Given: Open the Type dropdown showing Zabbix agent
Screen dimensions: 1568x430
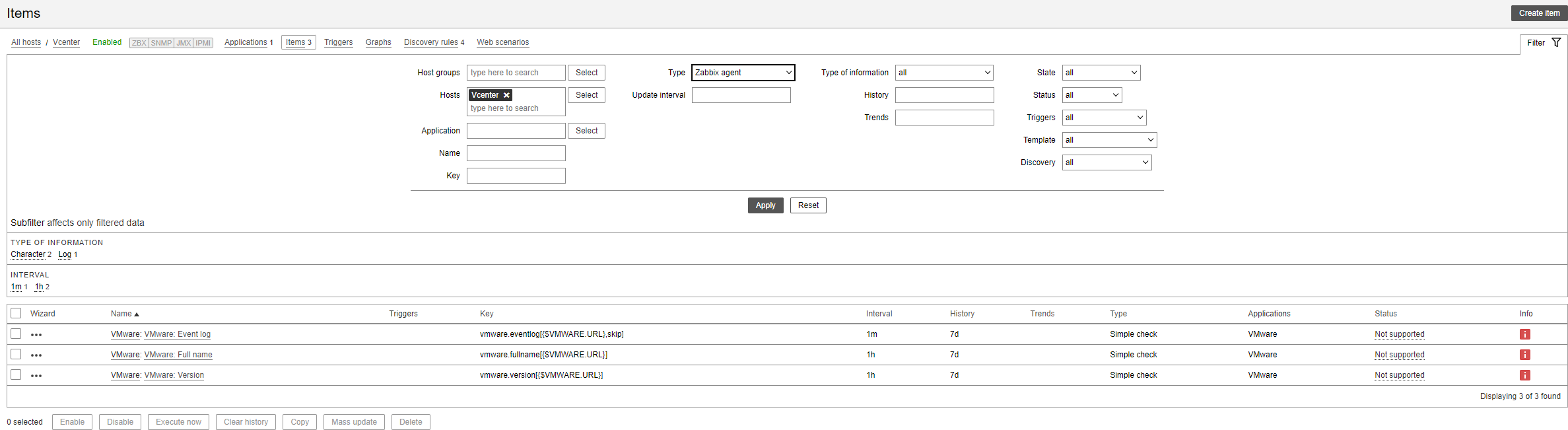Looking at the screenshot, I should (x=743, y=73).
